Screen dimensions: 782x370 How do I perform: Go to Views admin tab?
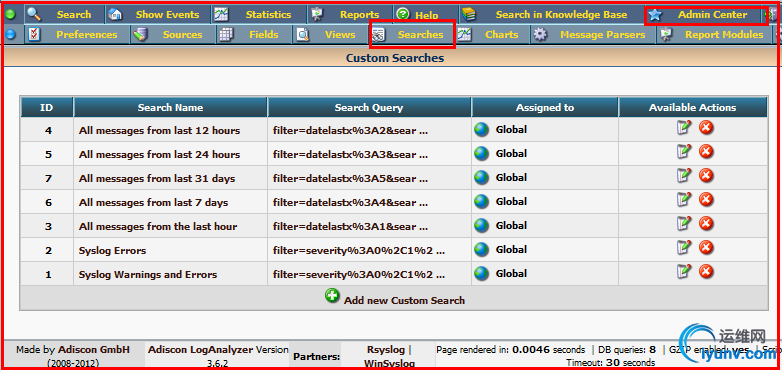340,35
